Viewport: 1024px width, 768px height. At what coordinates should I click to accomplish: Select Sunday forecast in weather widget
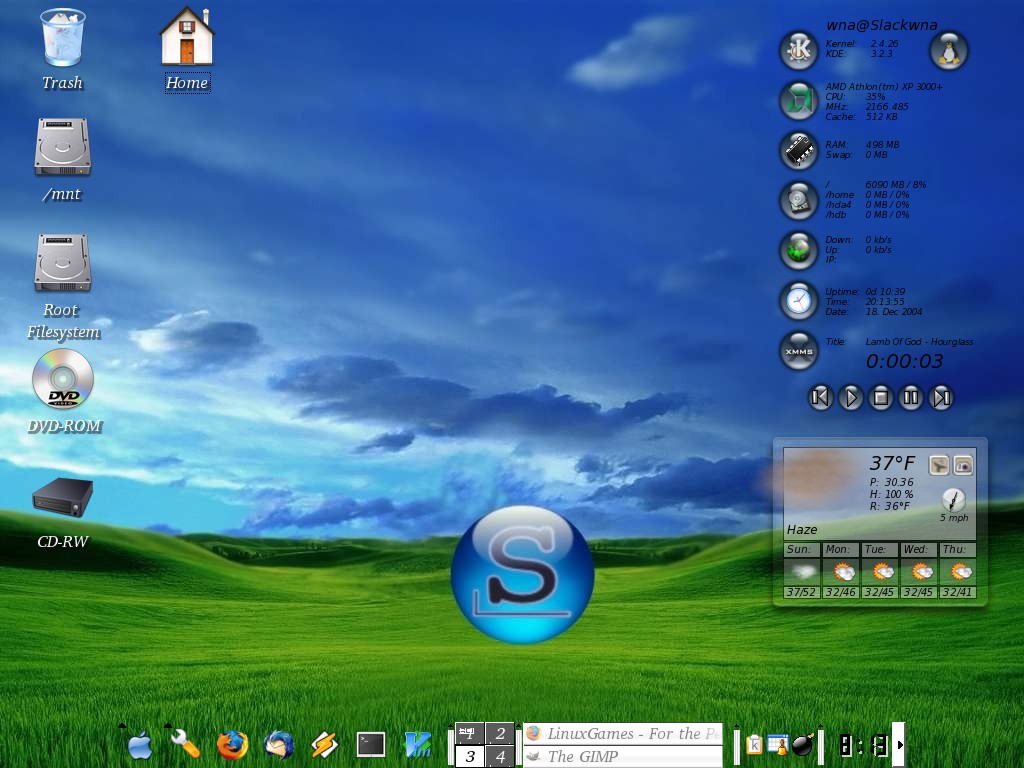[x=801, y=570]
